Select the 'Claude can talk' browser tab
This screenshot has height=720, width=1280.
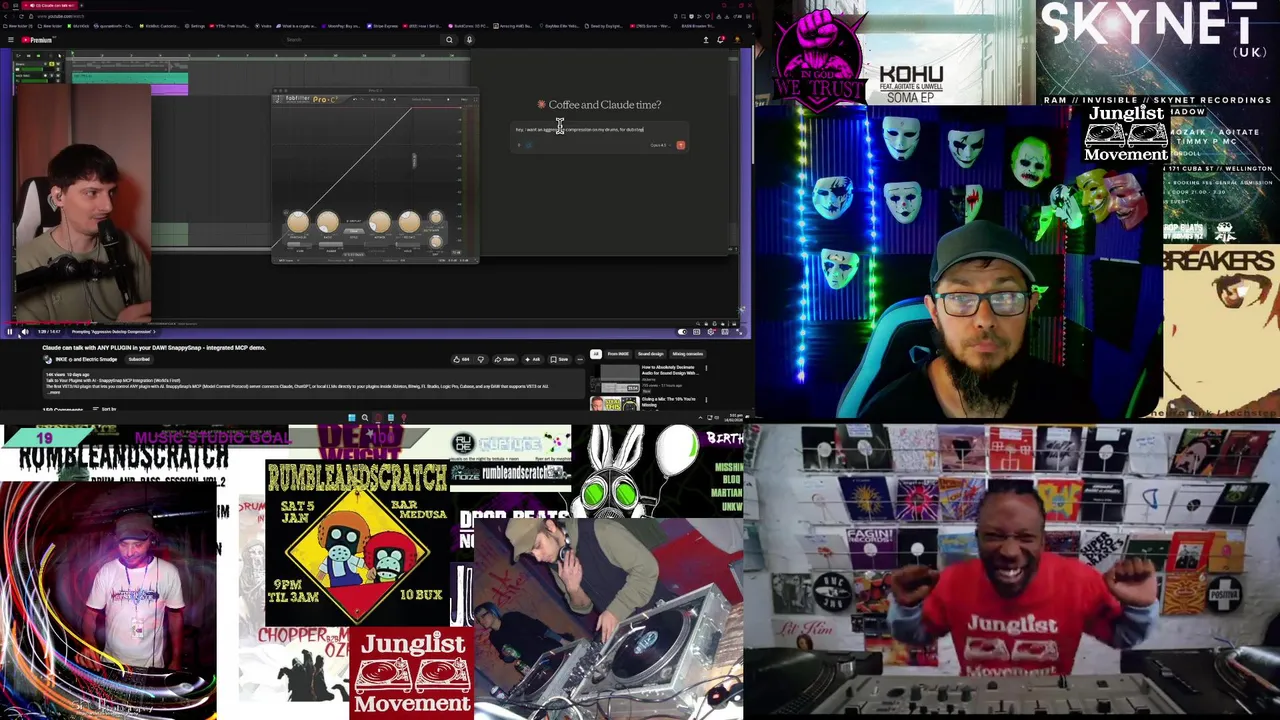(x=49, y=5)
